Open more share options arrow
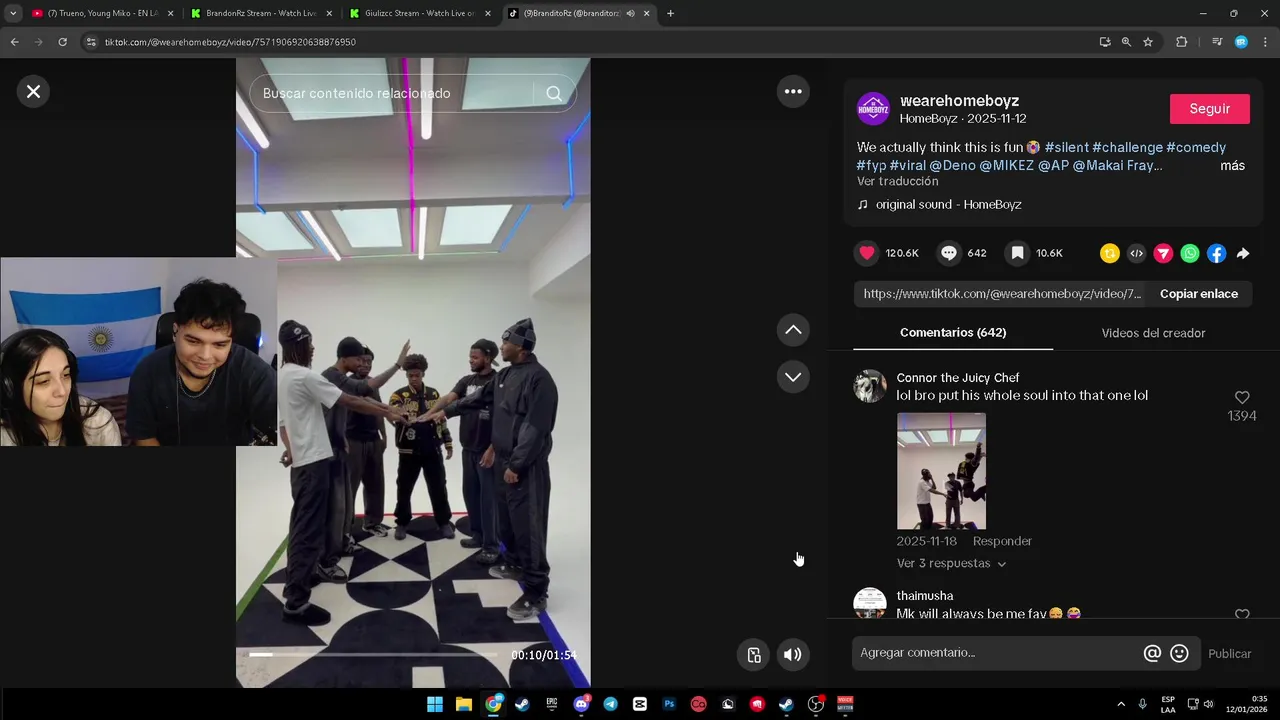Image resolution: width=1280 pixels, height=720 pixels. coord(1243,254)
